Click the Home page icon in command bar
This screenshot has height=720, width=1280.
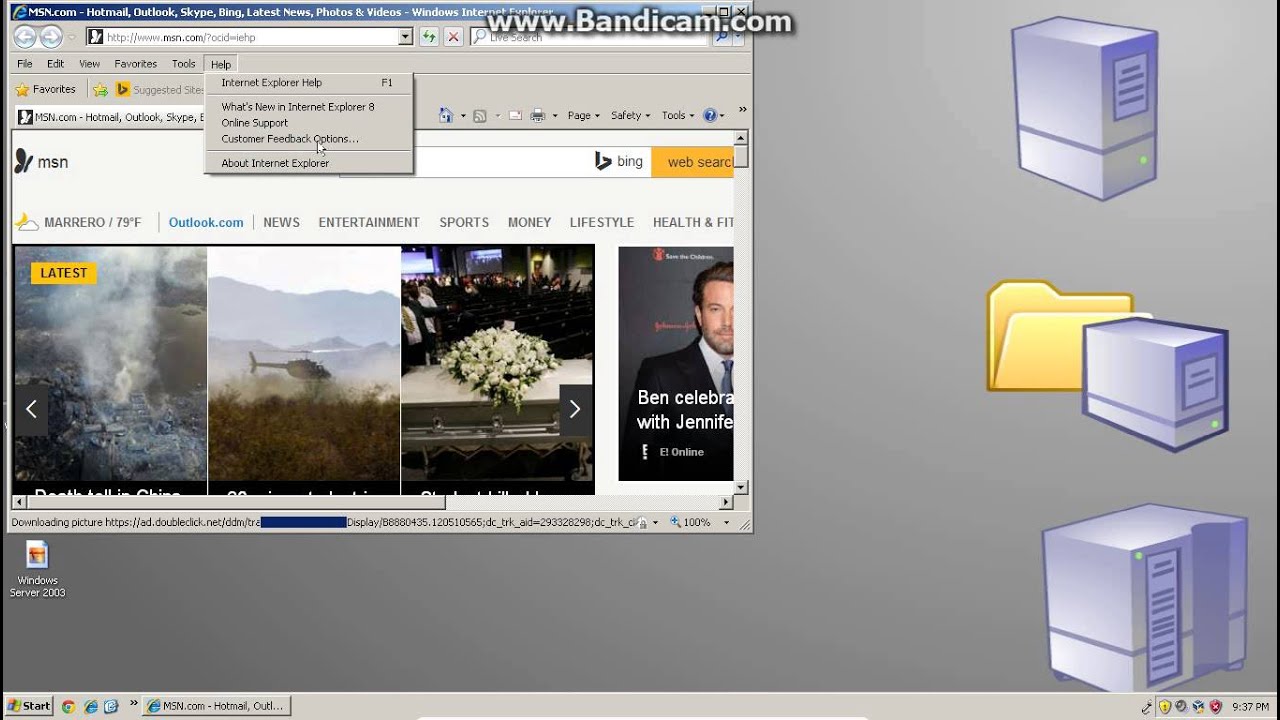(x=446, y=116)
